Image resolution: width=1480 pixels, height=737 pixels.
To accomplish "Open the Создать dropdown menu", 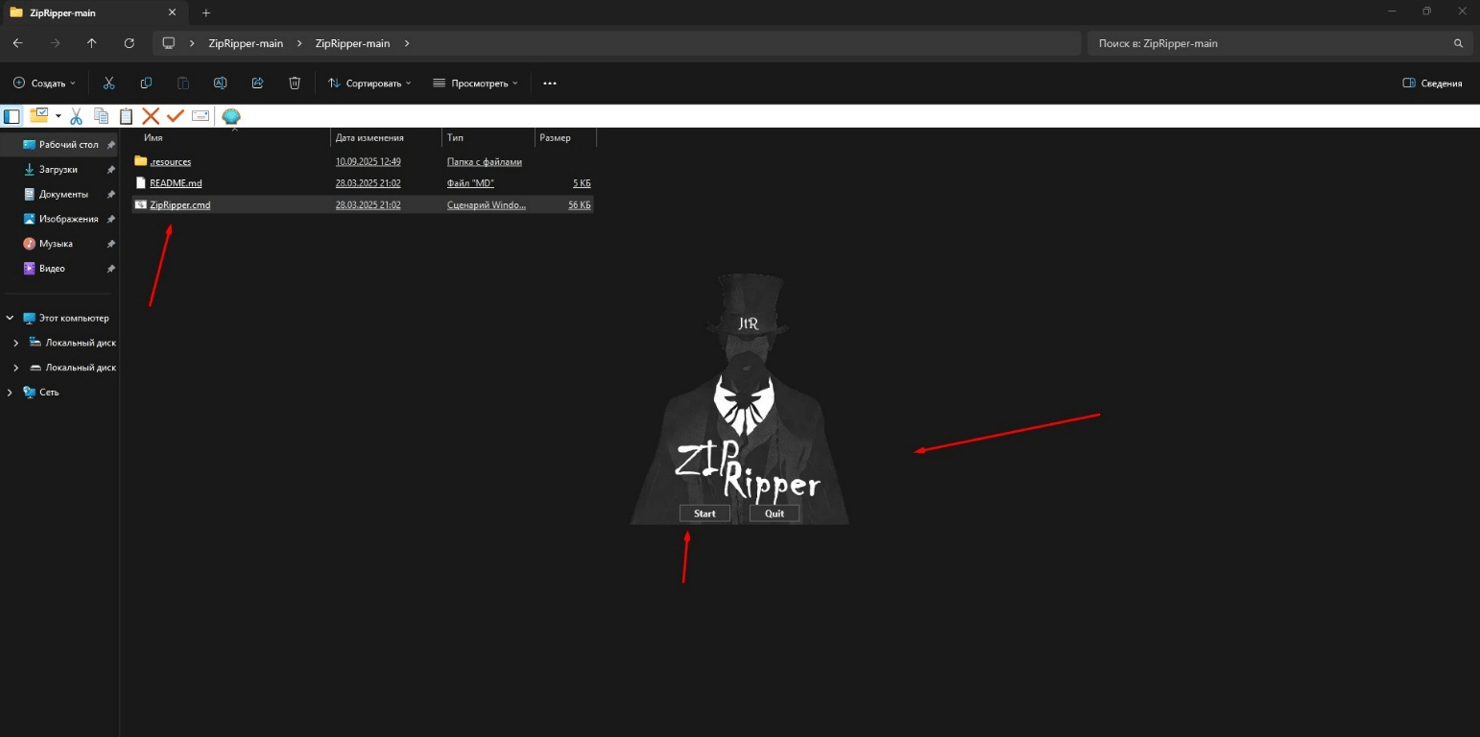I will point(42,83).
